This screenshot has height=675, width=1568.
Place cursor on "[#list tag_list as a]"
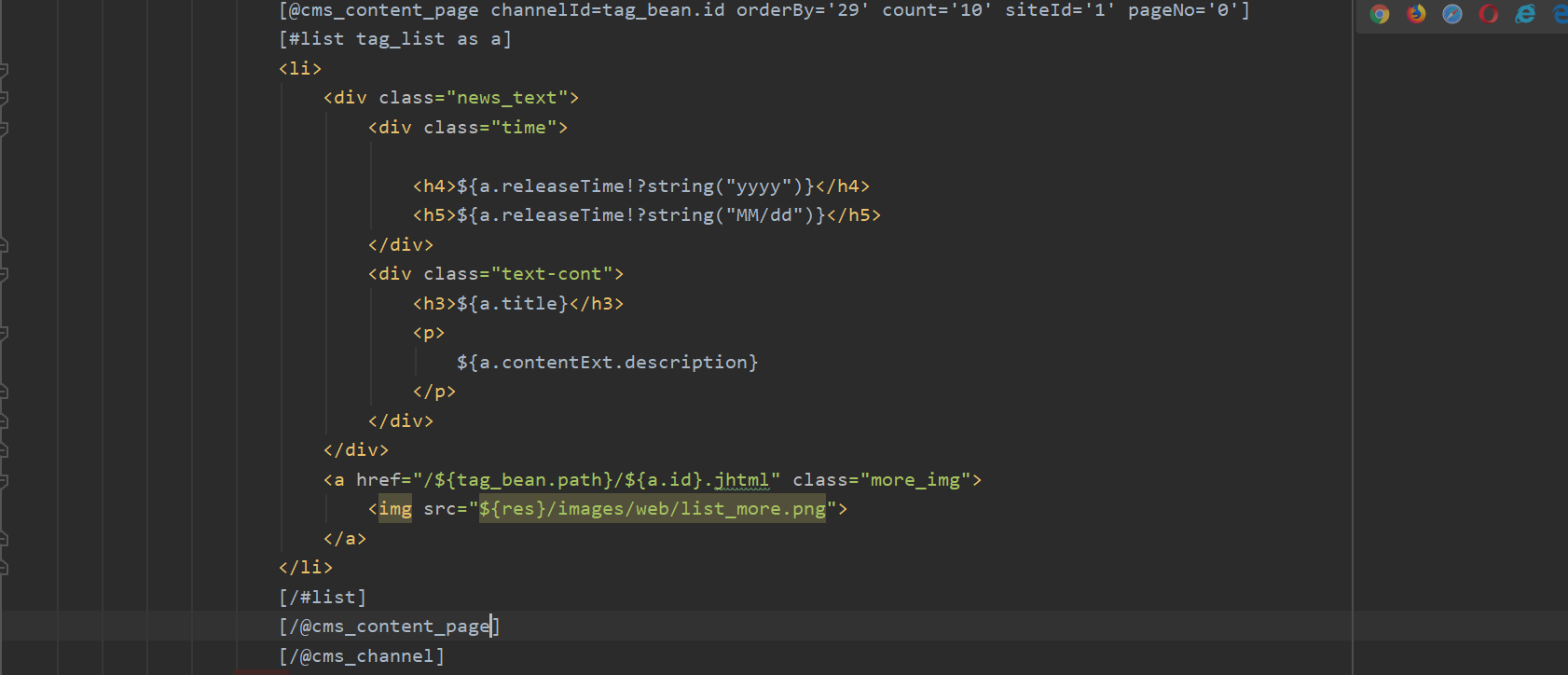395,39
